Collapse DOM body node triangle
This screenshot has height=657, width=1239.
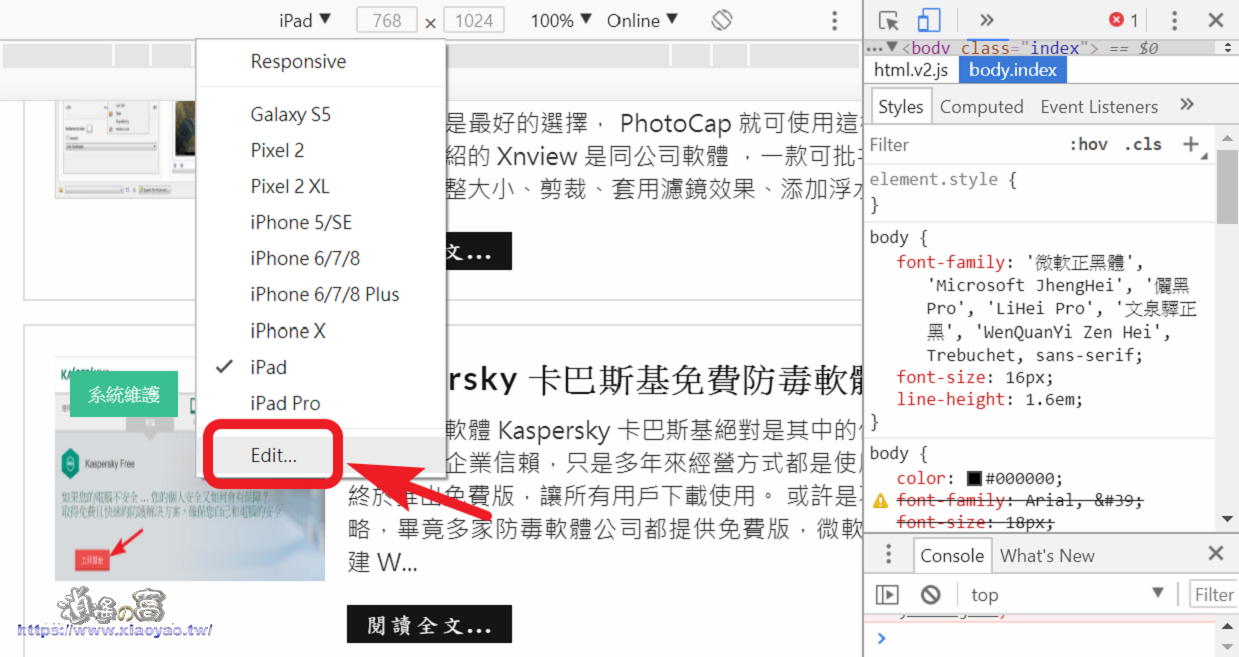[892, 48]
